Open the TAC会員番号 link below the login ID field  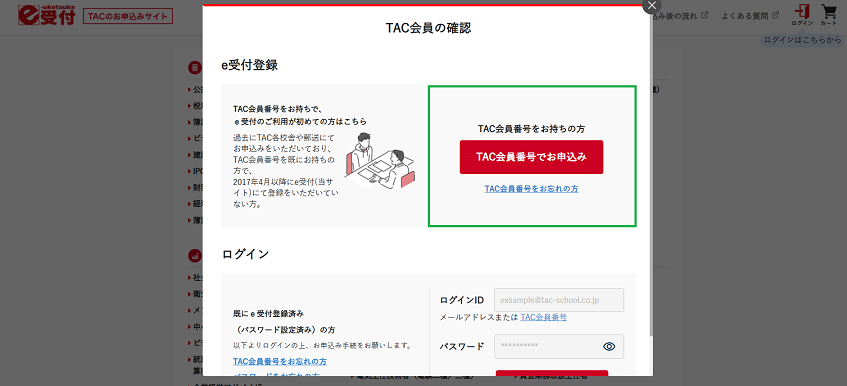543,317
